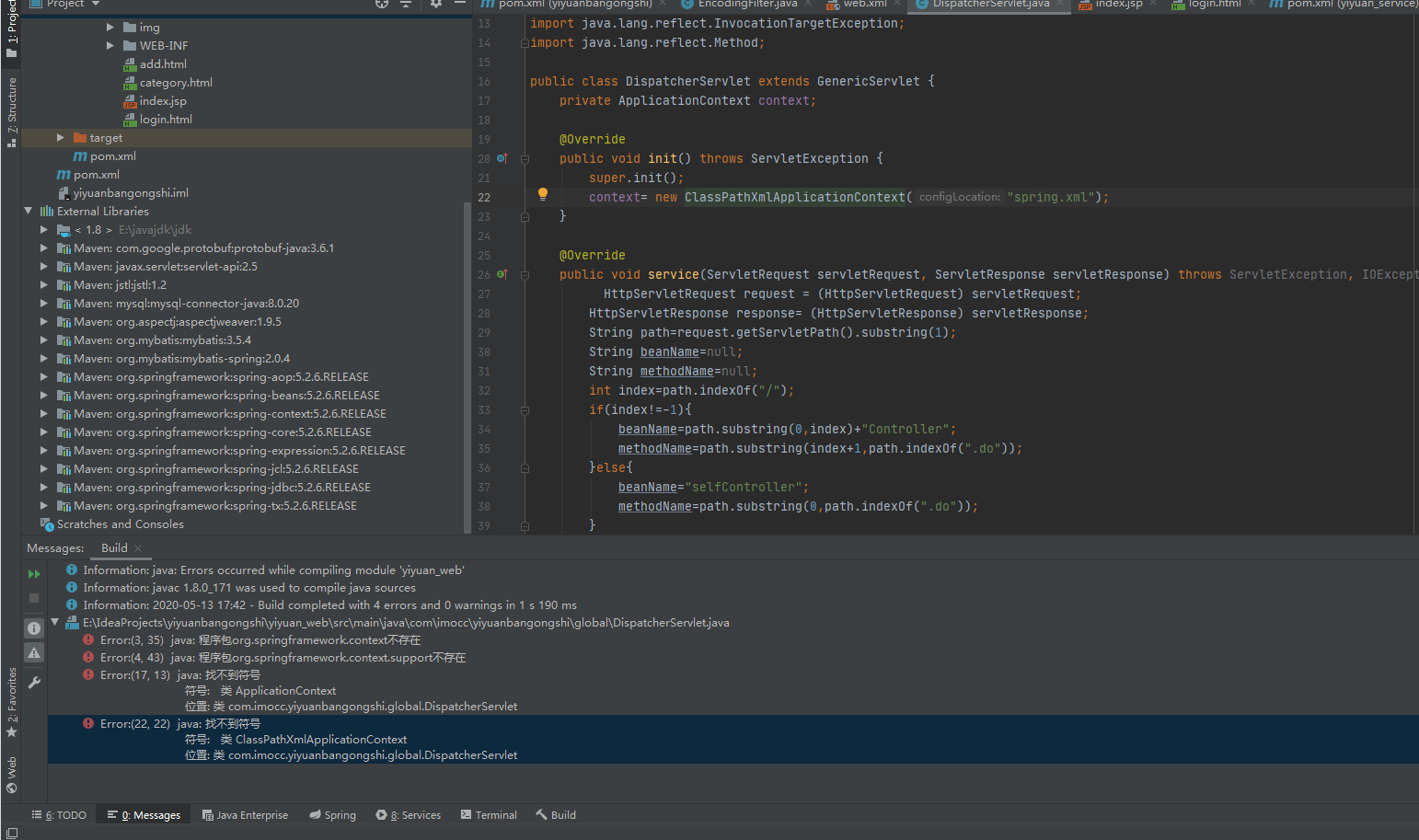The image size is (1419, 840).
Task: Click the override gutter icon on line 20
Action: click(502, 158)
